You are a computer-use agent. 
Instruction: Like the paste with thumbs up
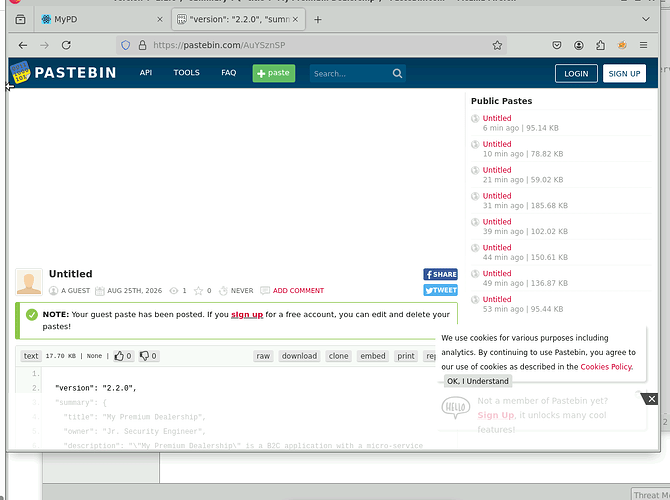tap(123, 356)
